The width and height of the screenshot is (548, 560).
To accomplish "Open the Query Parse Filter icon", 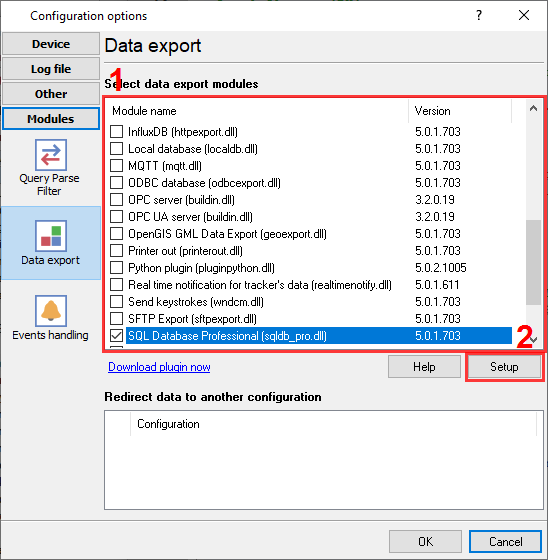I will (50, 155).
